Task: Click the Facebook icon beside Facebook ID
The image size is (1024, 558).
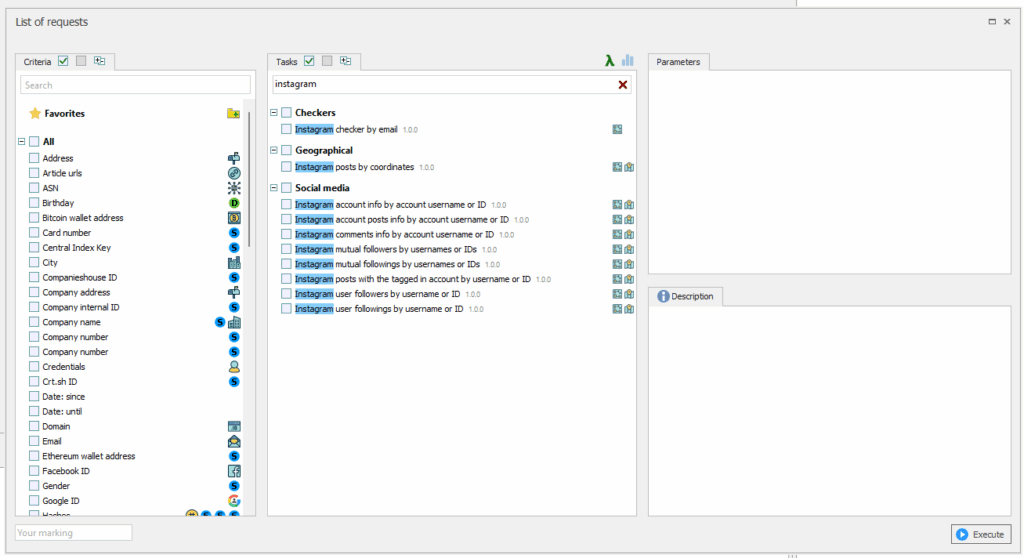Action: [234, 471]
